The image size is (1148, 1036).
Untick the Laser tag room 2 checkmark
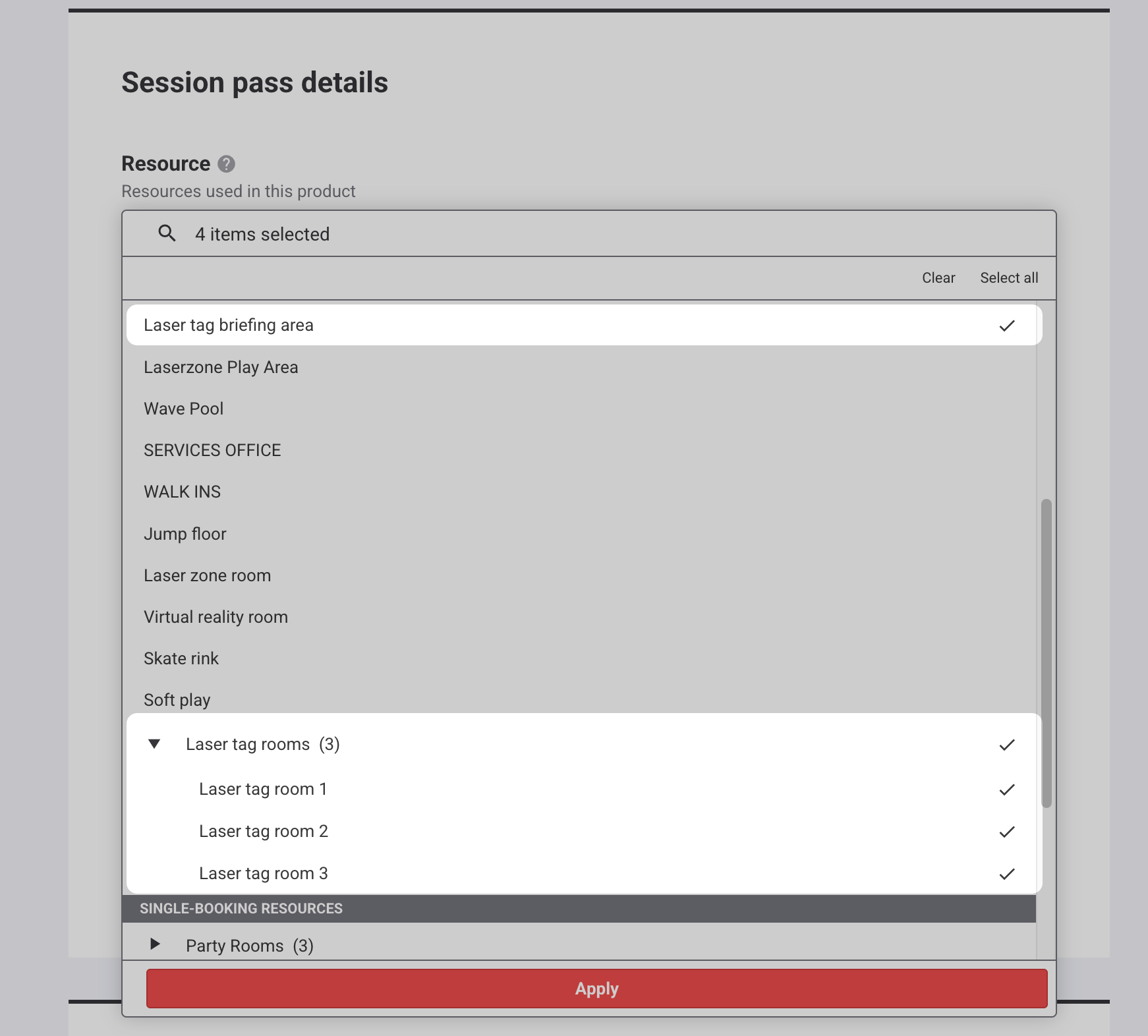pos(1006,832)
